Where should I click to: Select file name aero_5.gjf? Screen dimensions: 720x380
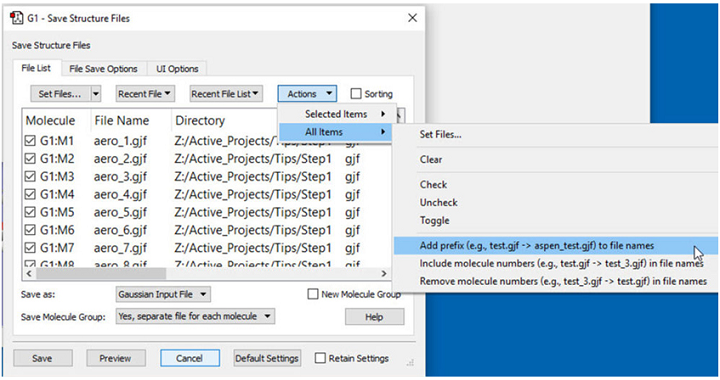tap(120, 212)
